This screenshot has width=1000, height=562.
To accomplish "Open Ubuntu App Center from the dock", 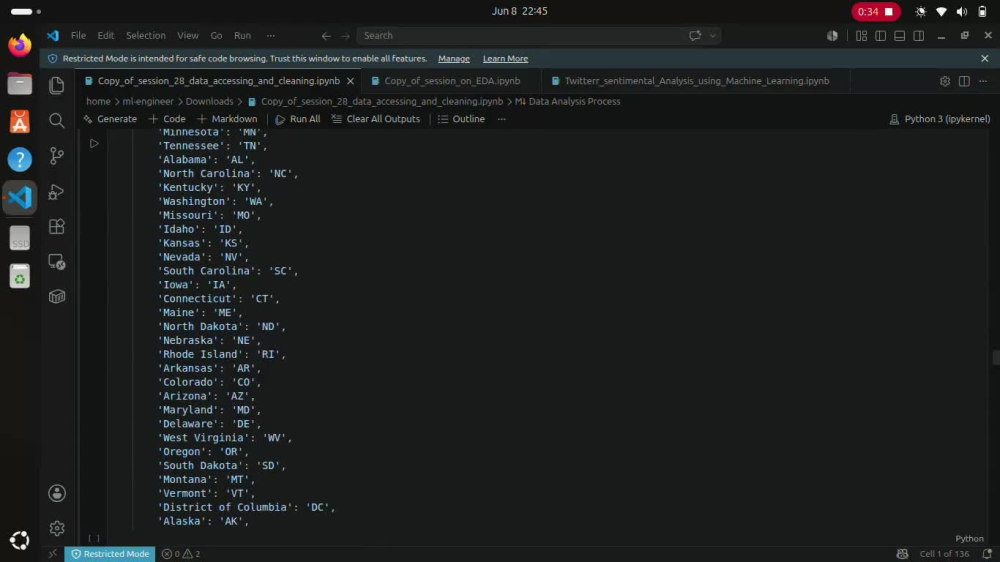I will 20,121.
